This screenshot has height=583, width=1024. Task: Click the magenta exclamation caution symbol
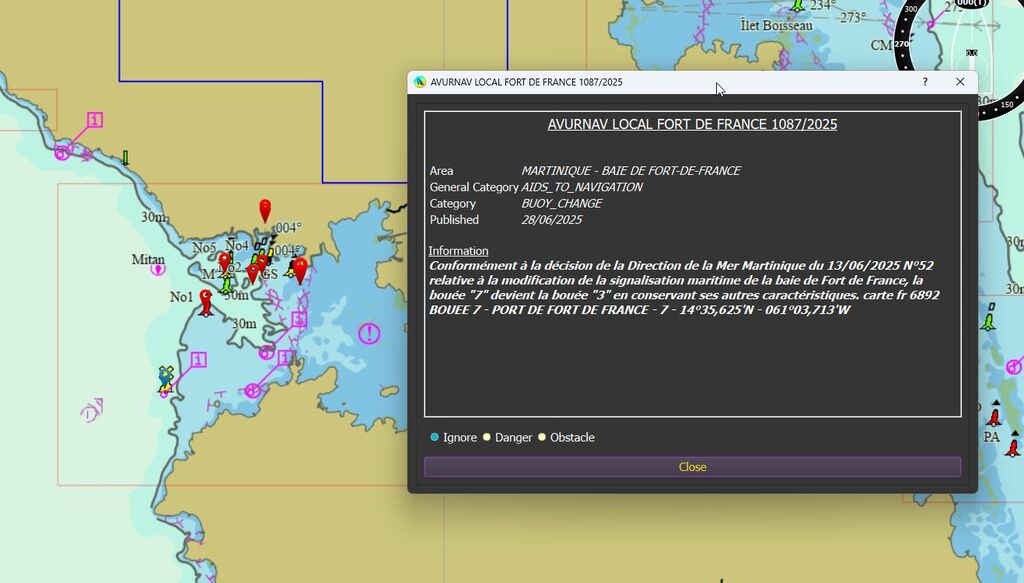370,333
